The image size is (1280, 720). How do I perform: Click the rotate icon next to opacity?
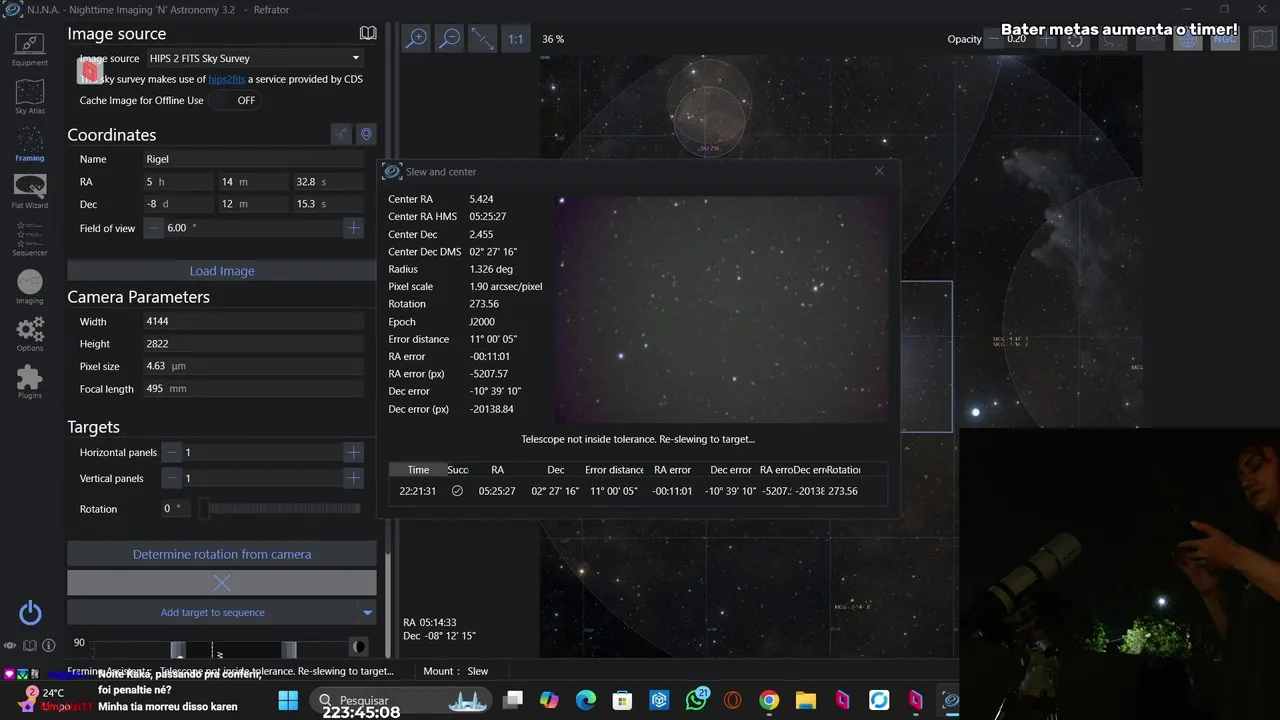click(x=1075, y=39)
